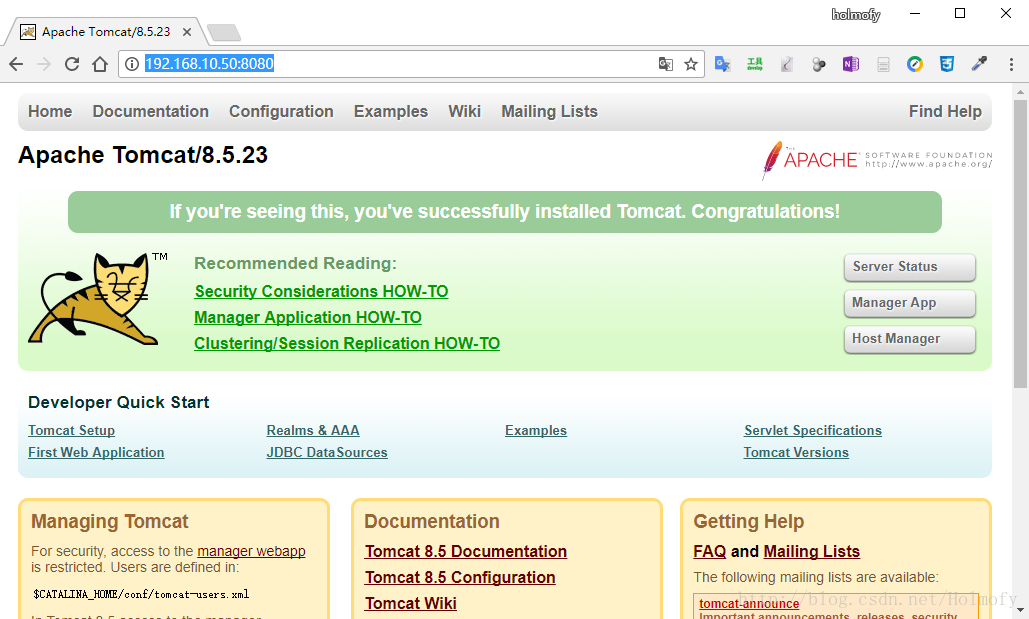Open the Tomcat Wiki link

point(411,603)
